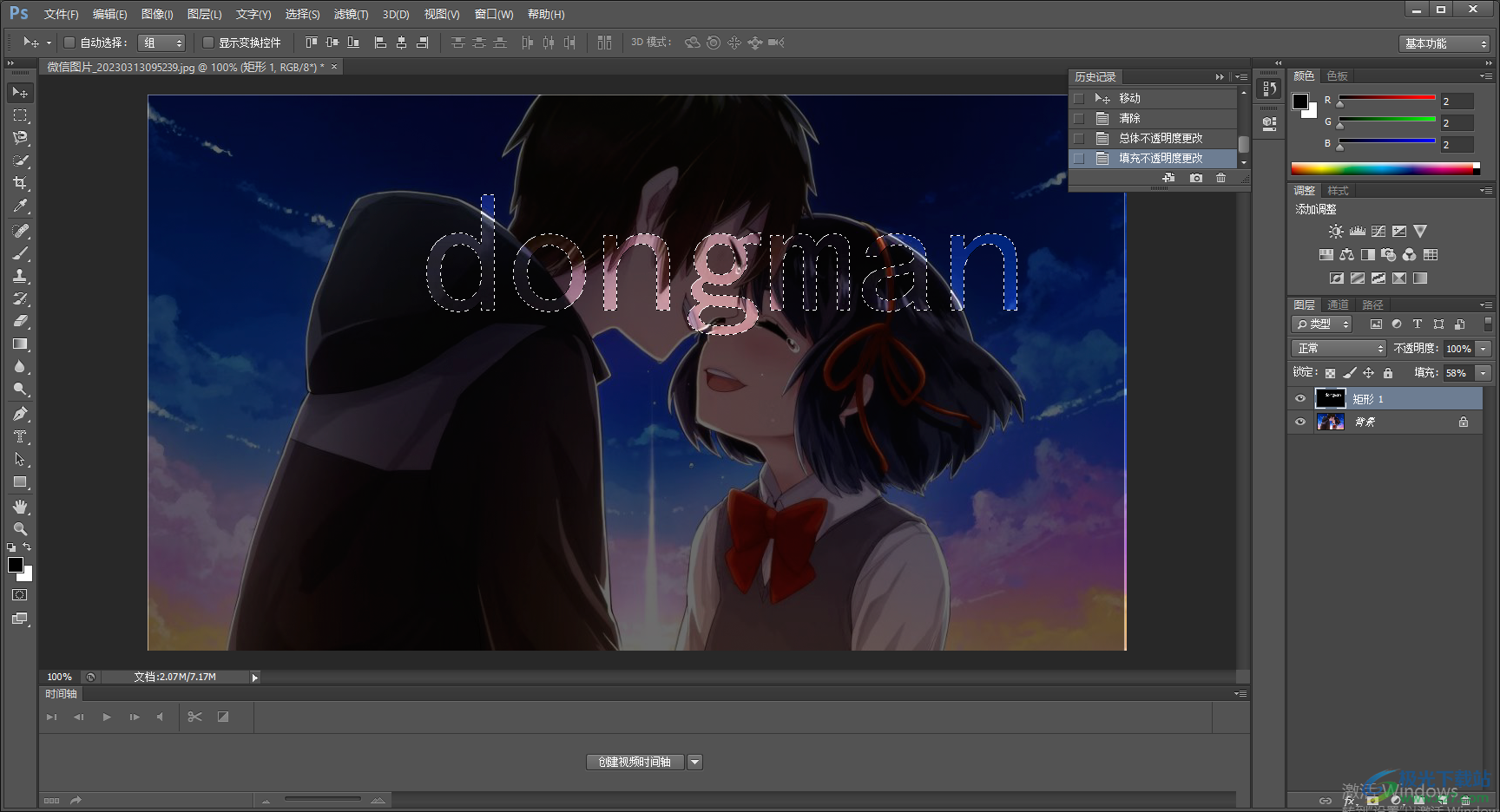1500x812 pixels.
Task: Open the History panel flyout menu
Action: pos(1242,77)
